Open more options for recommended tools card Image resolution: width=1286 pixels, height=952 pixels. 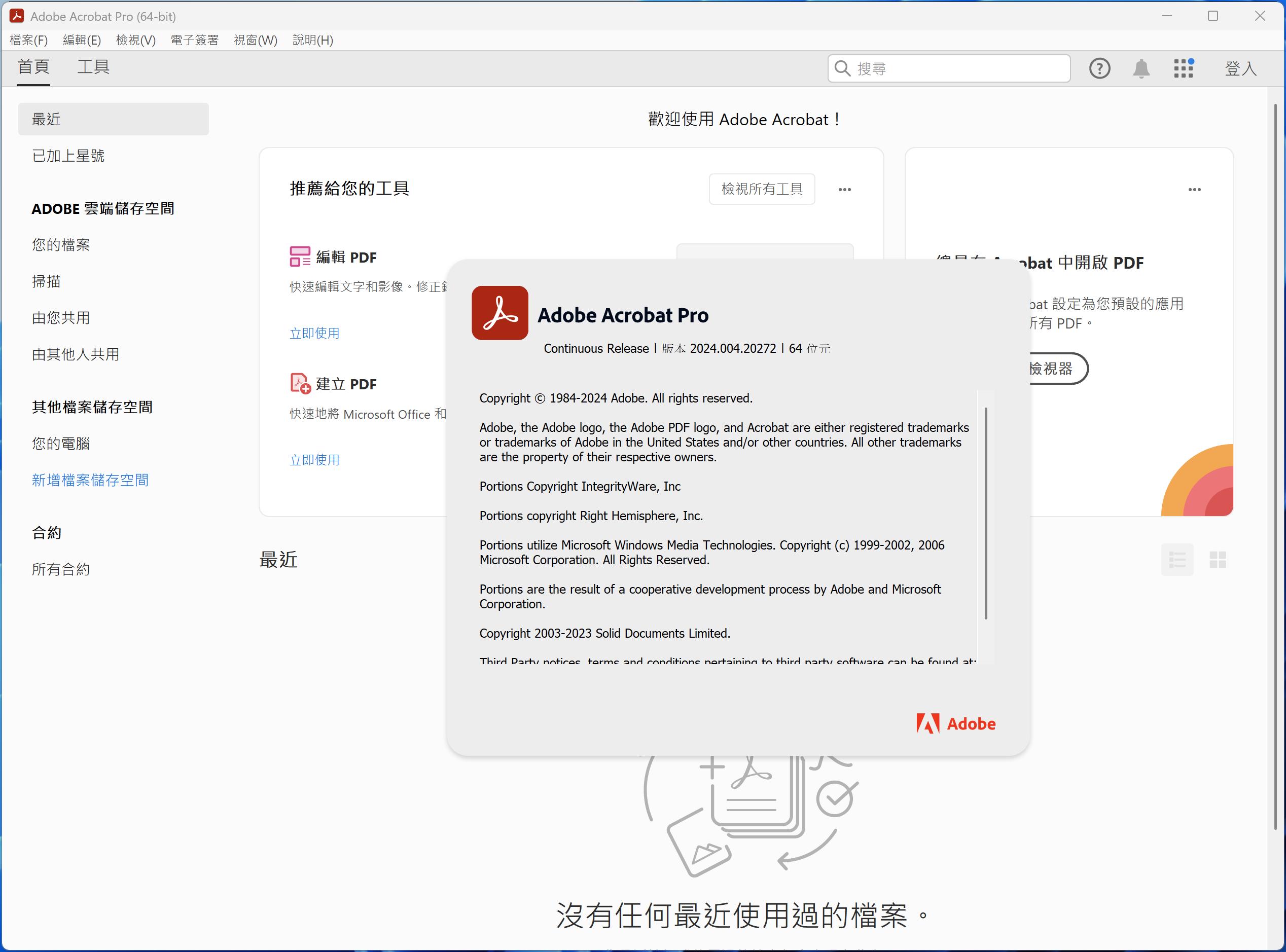click(844, 190)
